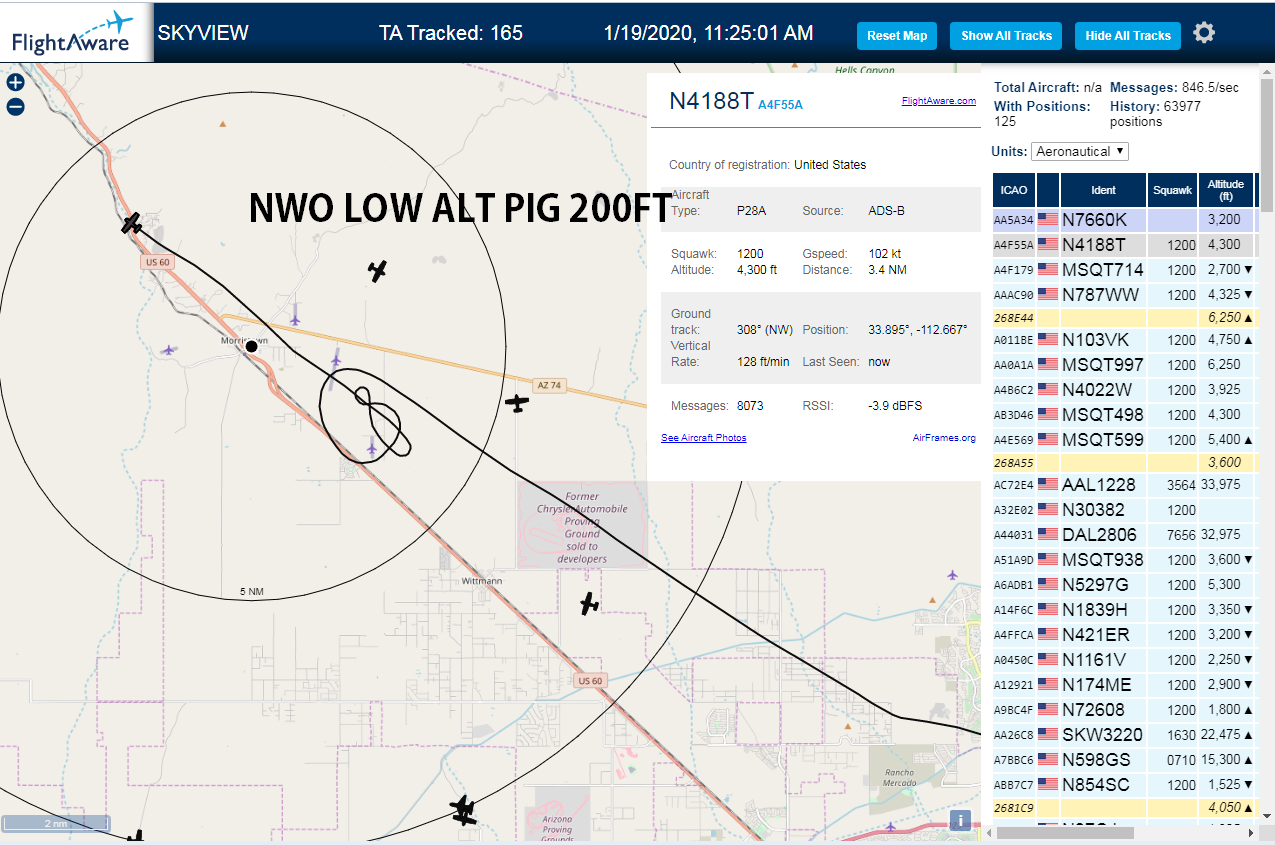Open the AirFrames.org link
Viewport: 1275px width, 845px height.
click(944, 438)
